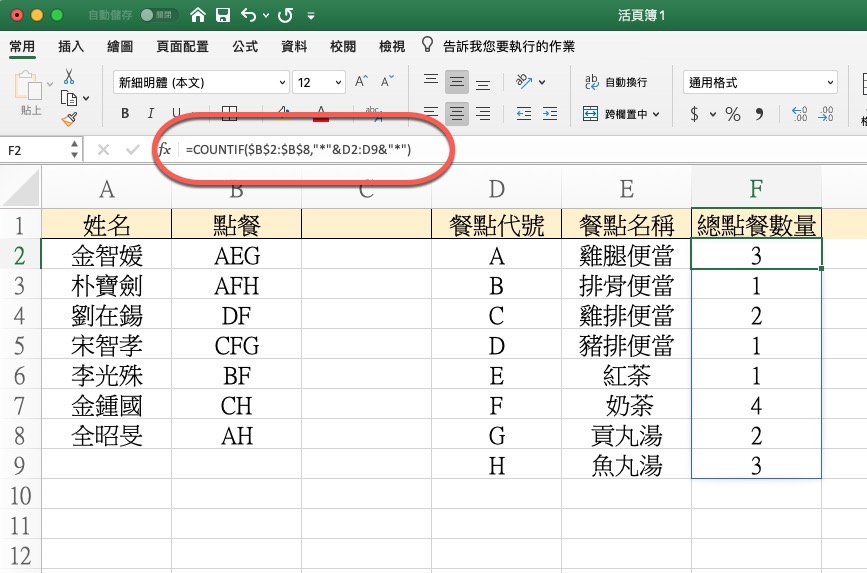867x573 pixels.
Task: Open the 插入 ribbon tab
Action: (x=71, y=47)
